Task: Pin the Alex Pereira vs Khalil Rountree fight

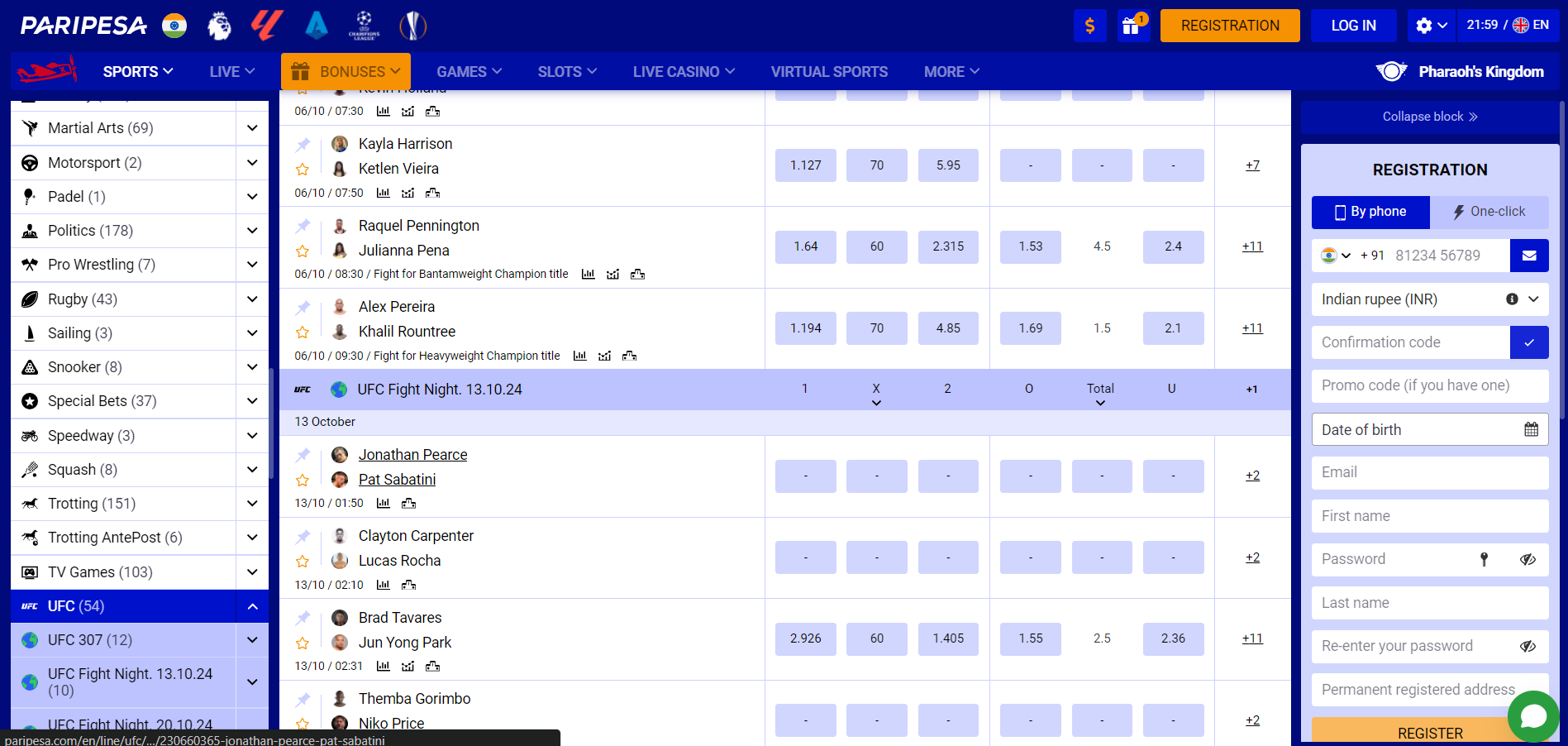Action: (x=303, y=308)
